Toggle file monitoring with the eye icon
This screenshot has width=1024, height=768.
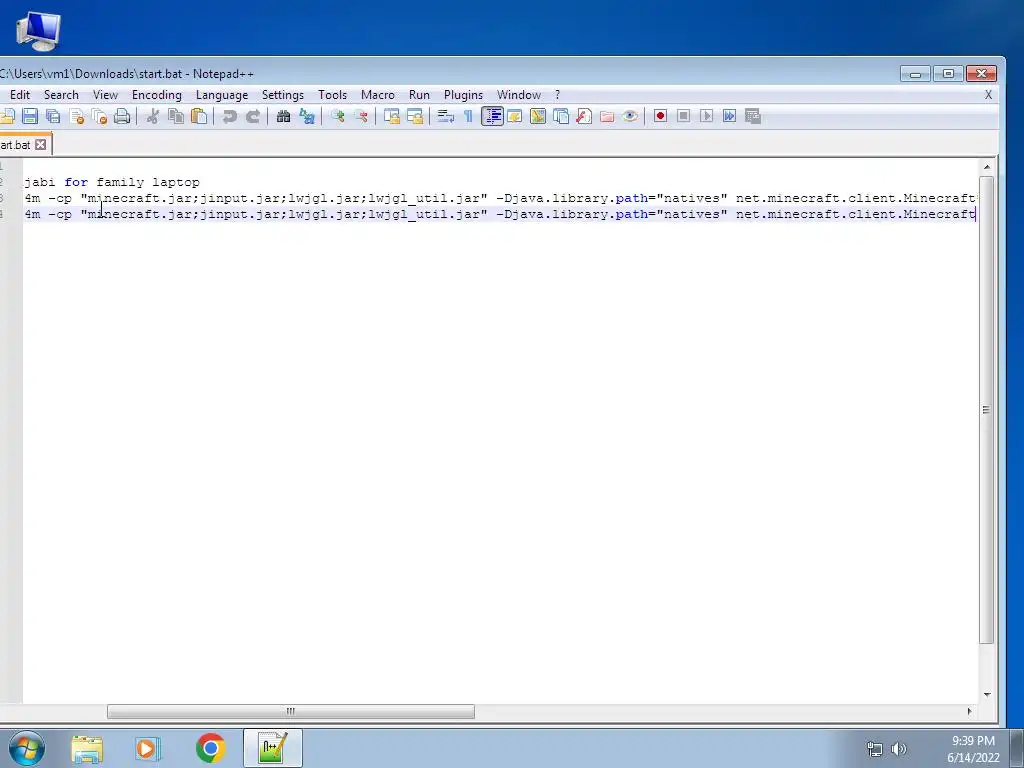[630, 116]
